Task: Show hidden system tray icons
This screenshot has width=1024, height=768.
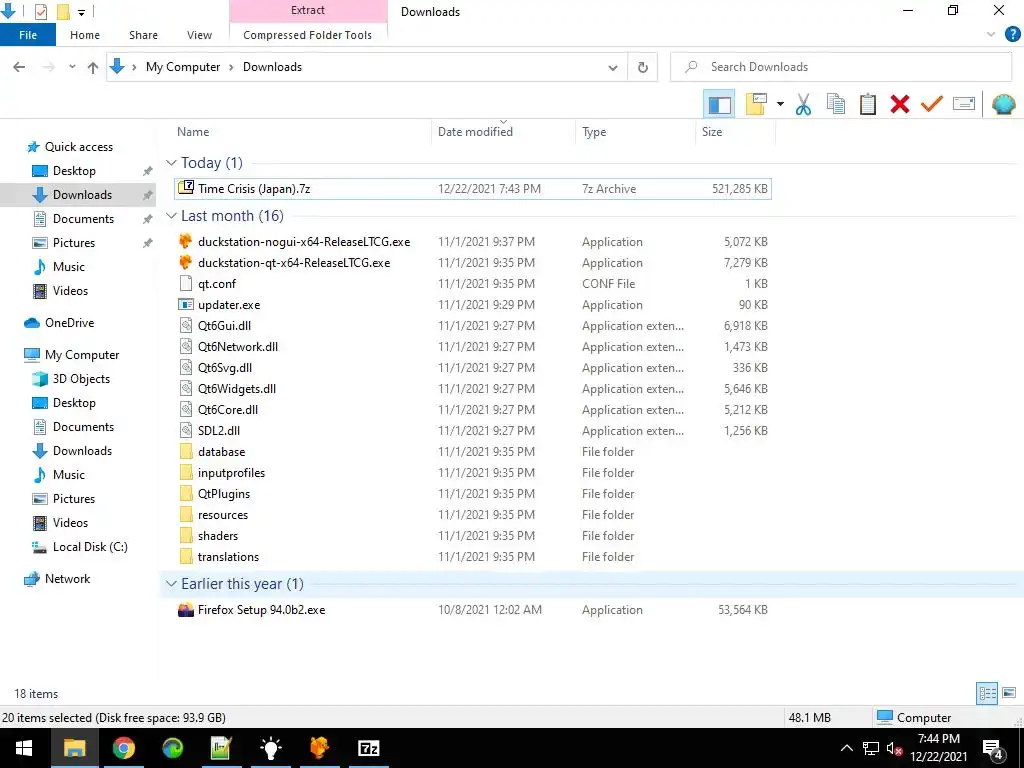Action: (846, 748)
